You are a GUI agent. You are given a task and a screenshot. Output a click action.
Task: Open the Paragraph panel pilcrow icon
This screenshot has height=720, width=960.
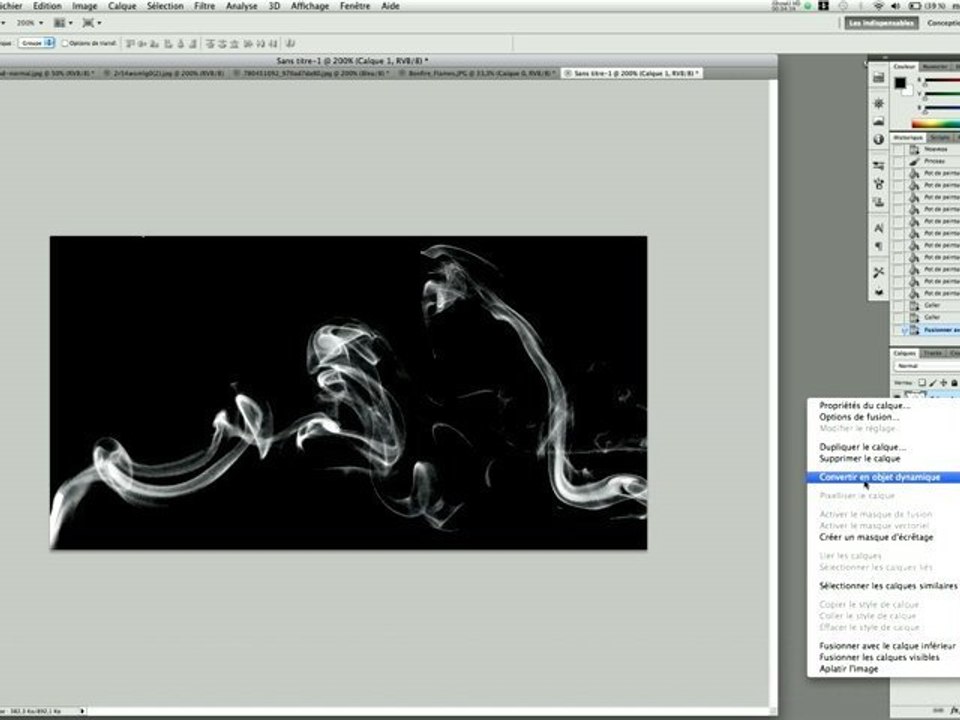click(879, 246)
